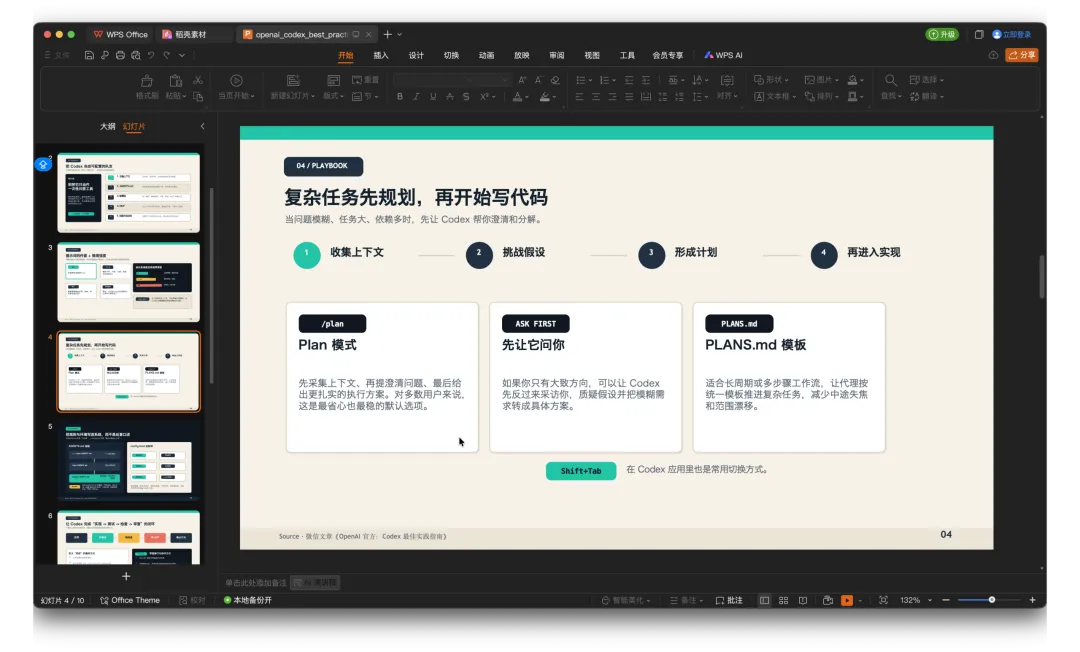Click the Login (立即登录) link
The height and width of the screenshot is (652, 1080).
(x=1012, y=34)
